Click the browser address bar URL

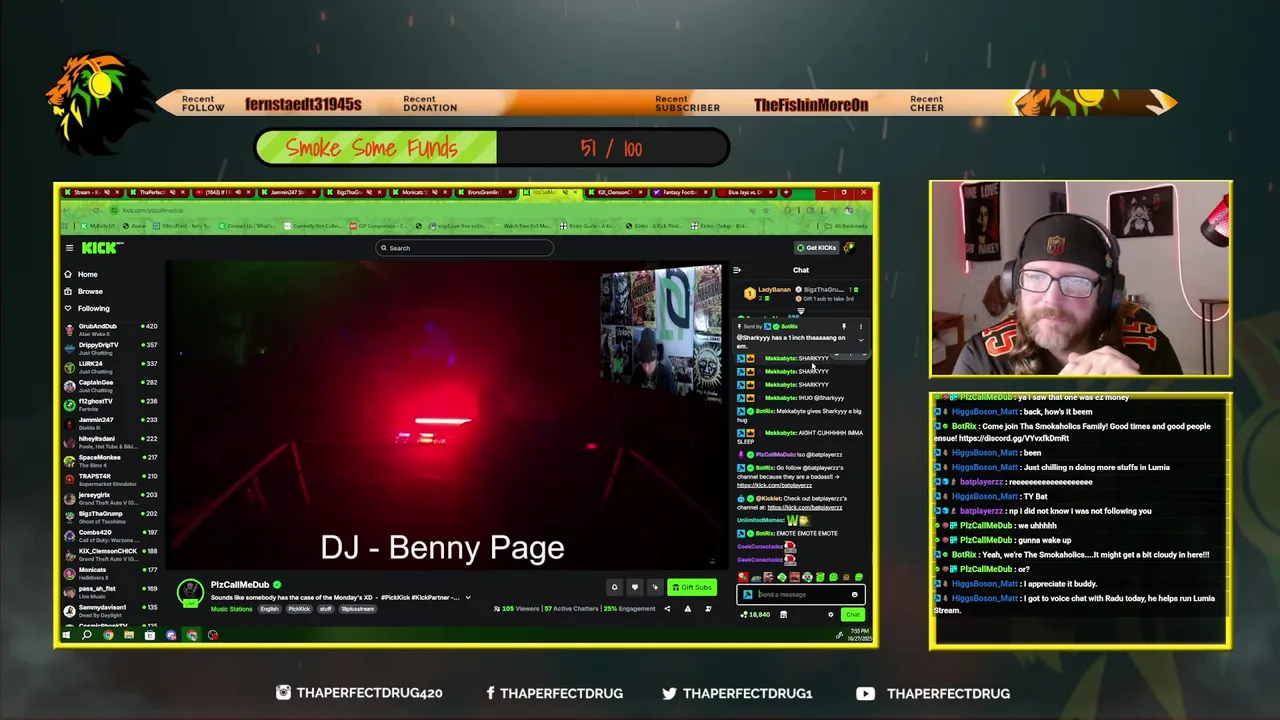point(153,210)
